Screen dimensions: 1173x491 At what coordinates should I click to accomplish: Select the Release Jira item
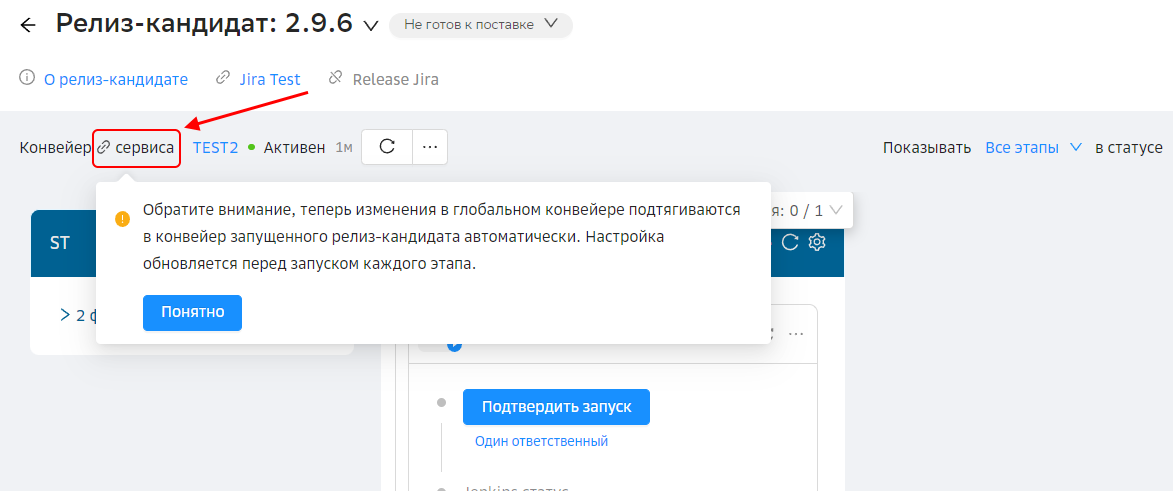395,79
